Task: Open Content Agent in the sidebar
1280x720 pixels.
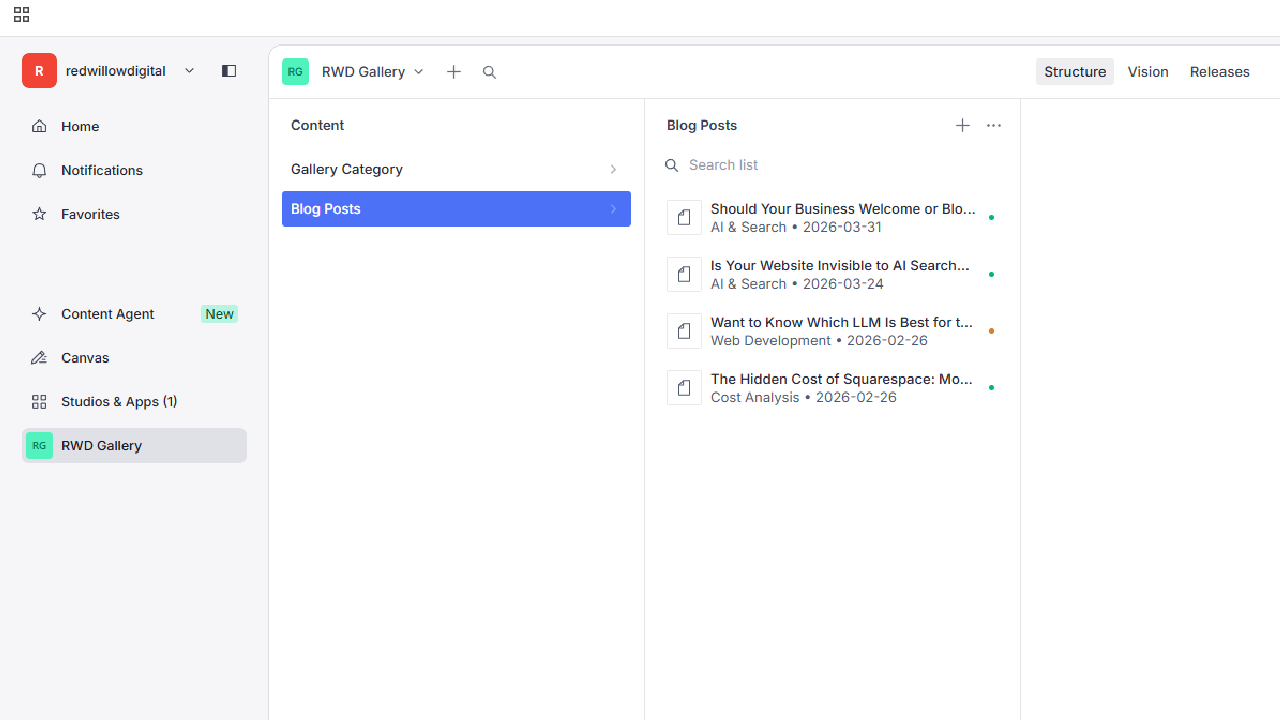Action: click(x=134, y=314)
